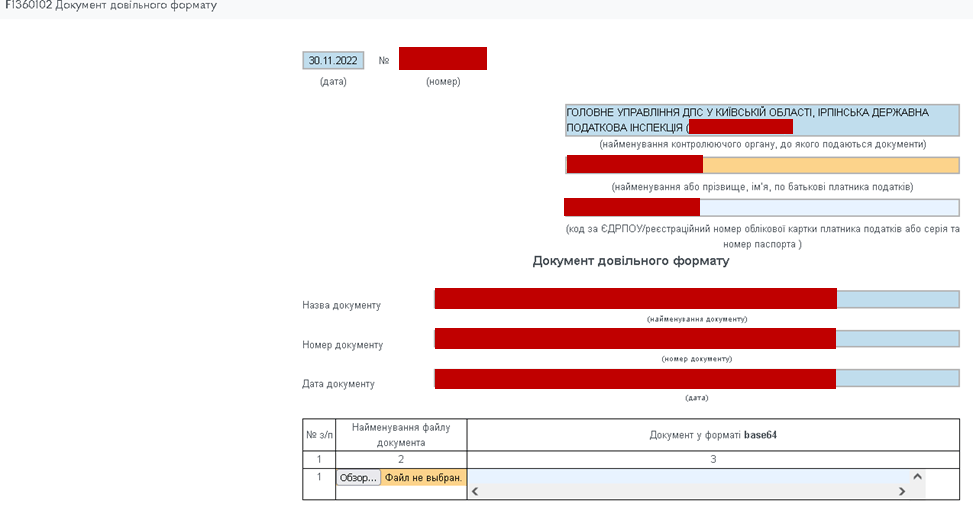Click the "Дата документу" input field

pos(696,379)
